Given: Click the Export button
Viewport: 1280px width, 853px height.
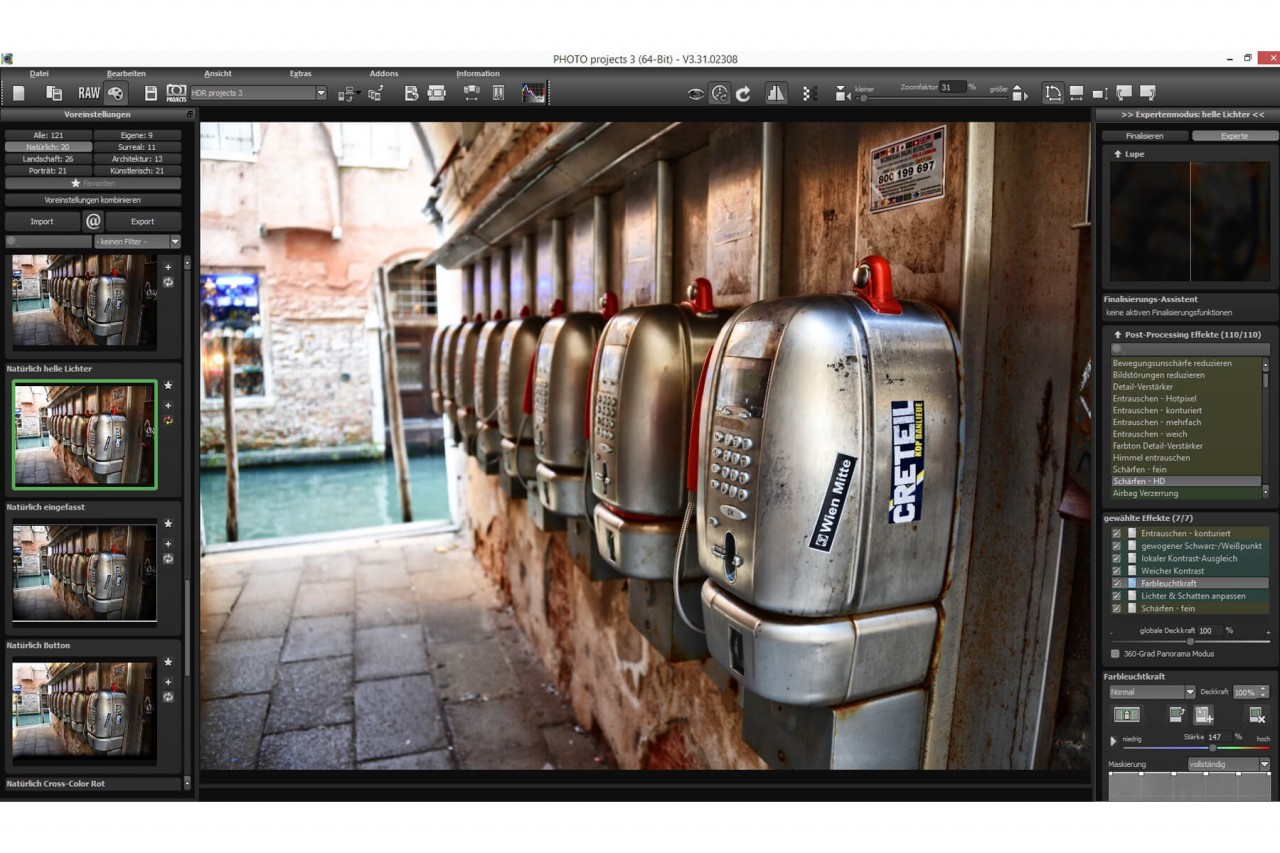Looking at the screenshot, I should pyautogui.click(x=143, y=221).
